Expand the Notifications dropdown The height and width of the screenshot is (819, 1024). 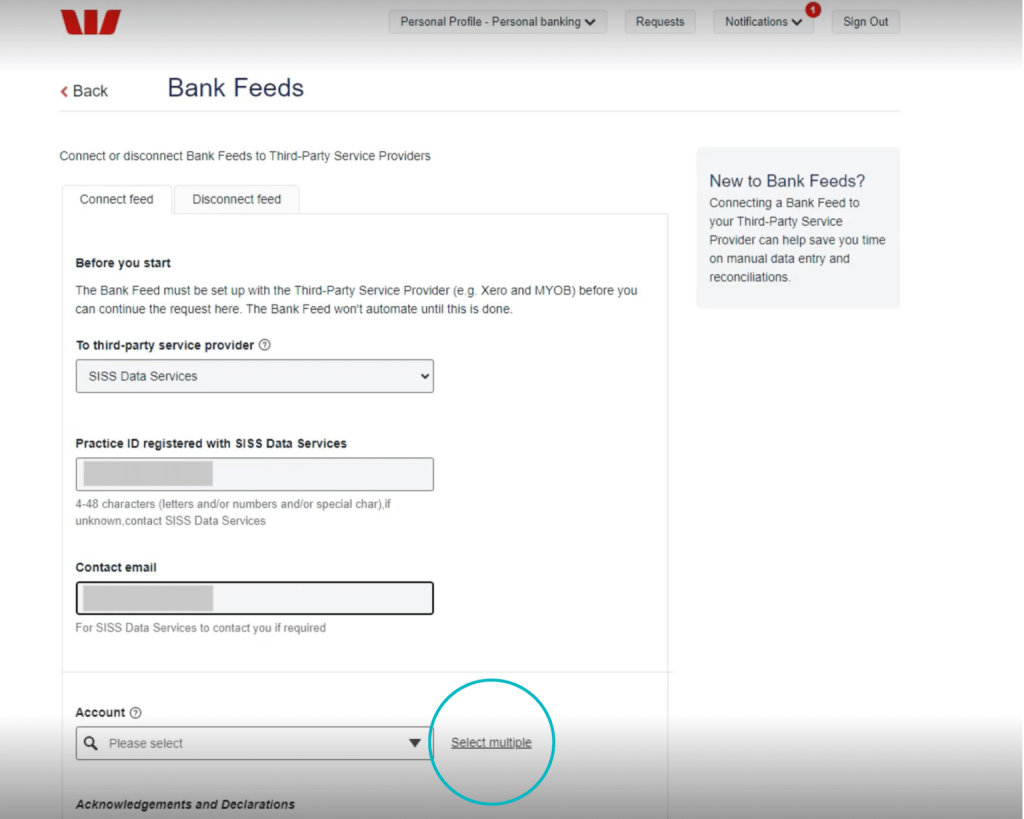point(763,22)
